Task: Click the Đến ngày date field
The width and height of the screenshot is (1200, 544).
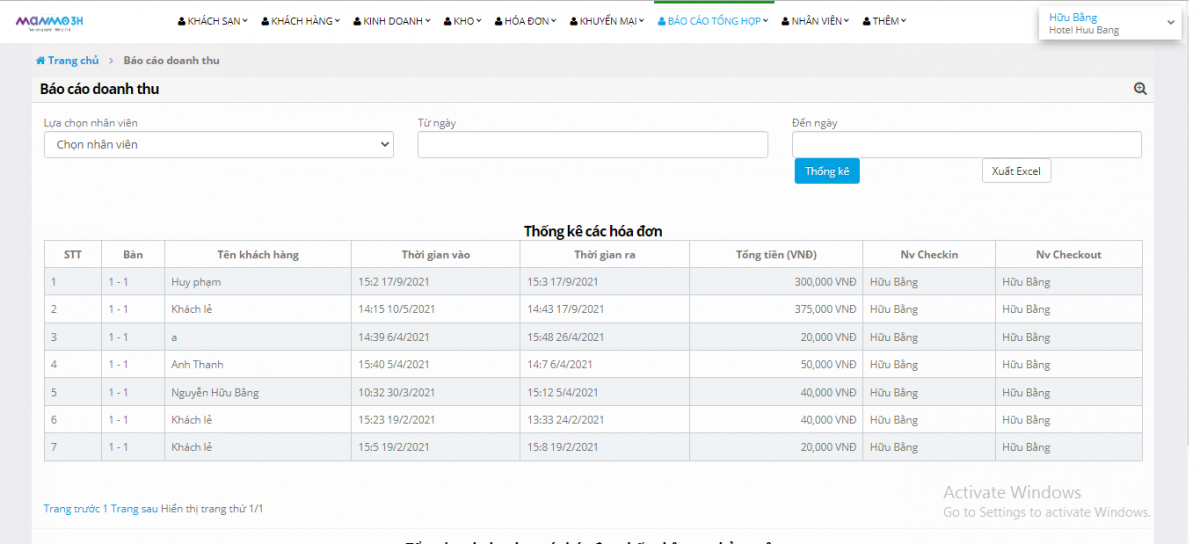Action: coord(966,145)
